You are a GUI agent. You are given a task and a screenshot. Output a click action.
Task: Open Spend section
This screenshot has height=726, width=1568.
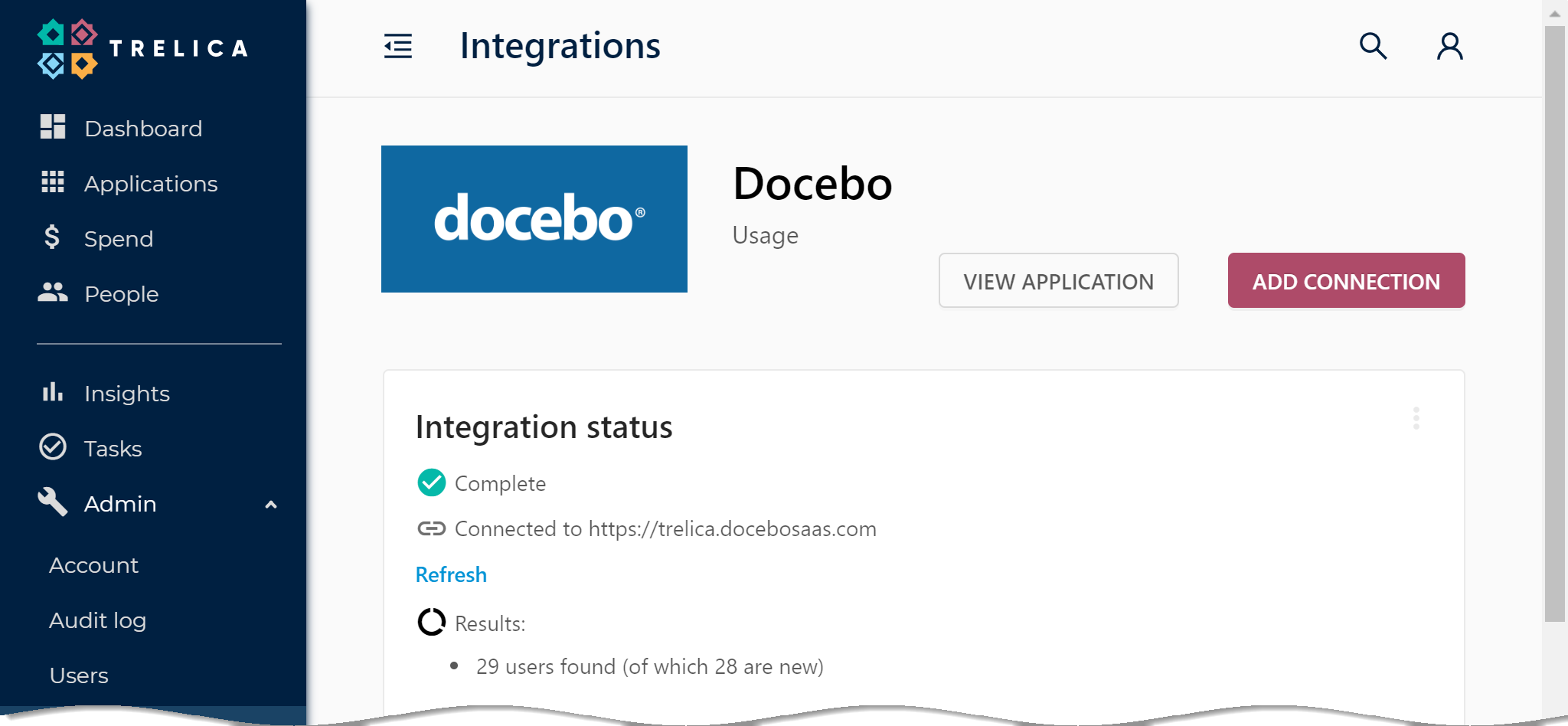pyautogui.click(x=119, y=240)
